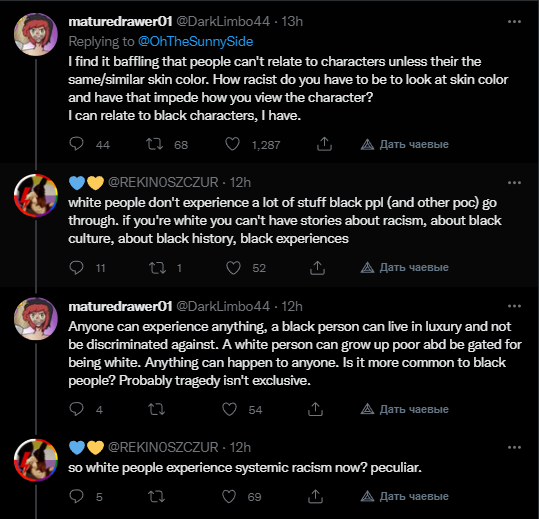Retweet the 'Anyone can experience anything' tweet
Viewport: 539px width, 519px height.
156,409
